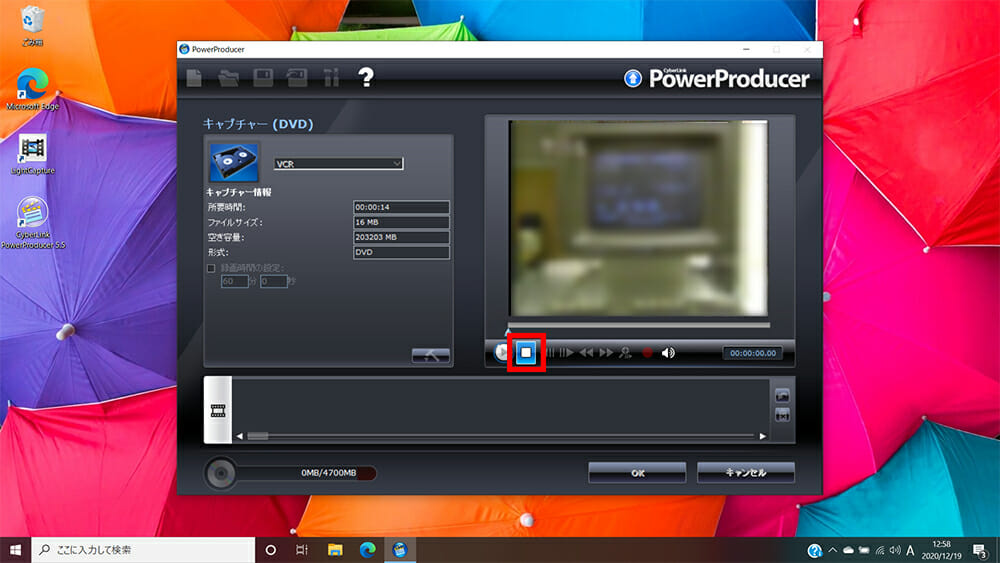Click the storyboard scroll left arrow

240,436
